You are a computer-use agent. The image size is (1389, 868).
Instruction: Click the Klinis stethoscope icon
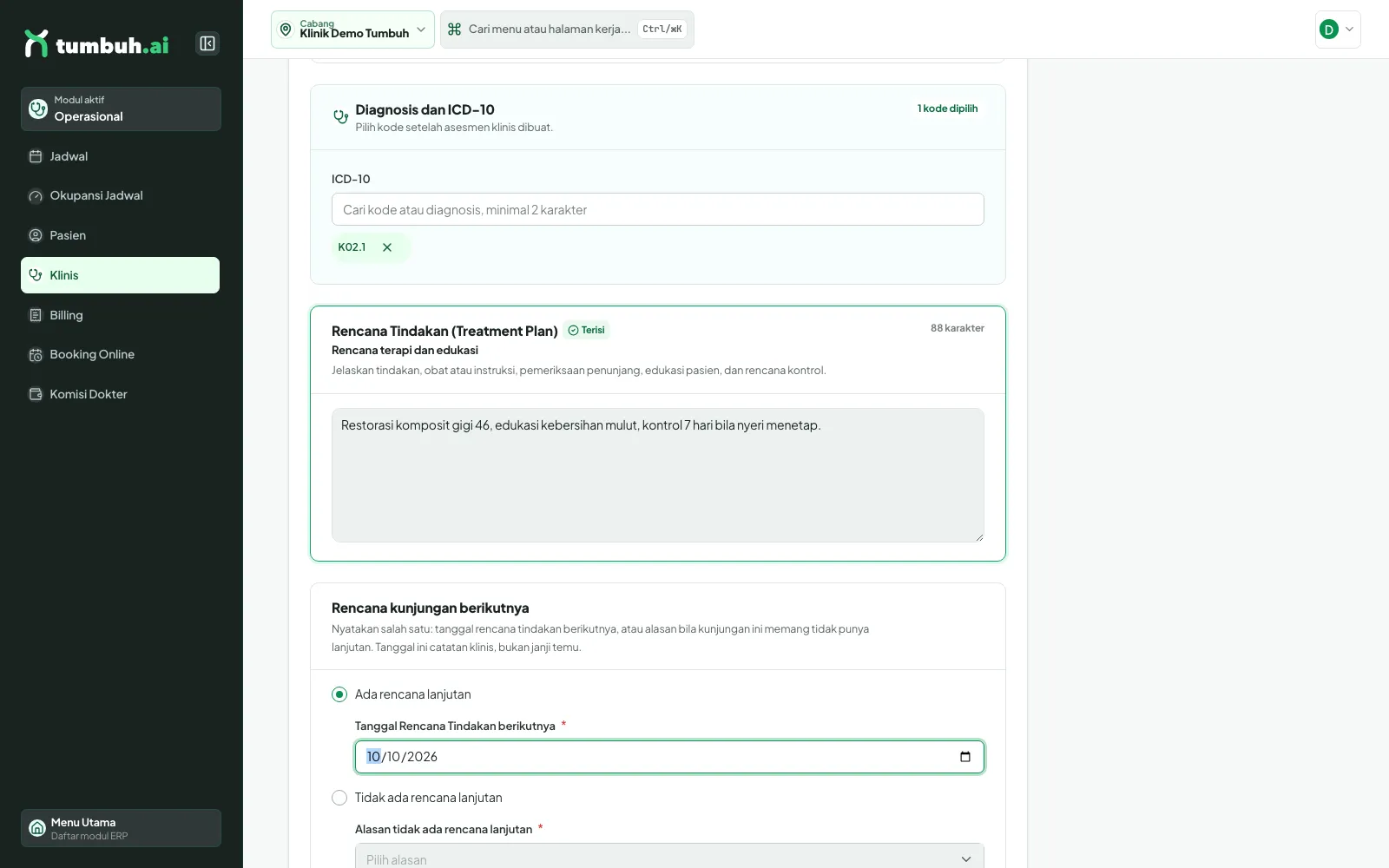tap(36, 275)
